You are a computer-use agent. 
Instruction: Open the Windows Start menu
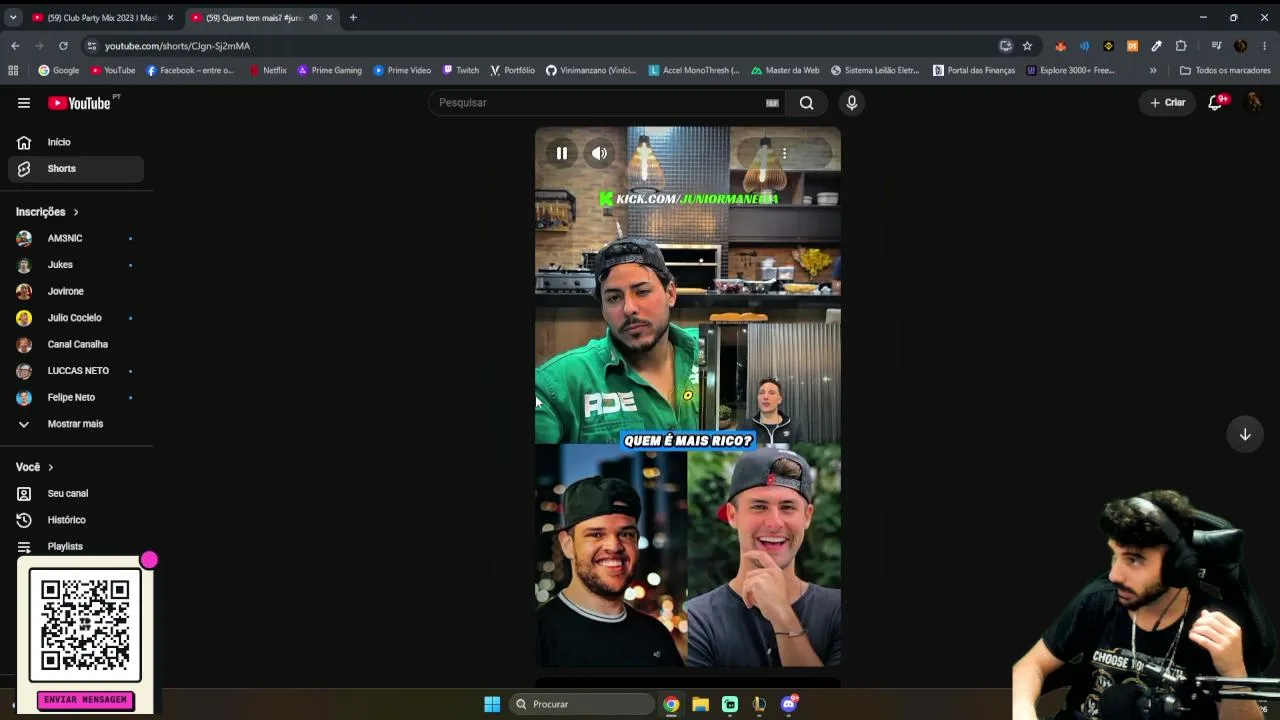[x=492, y=704]
